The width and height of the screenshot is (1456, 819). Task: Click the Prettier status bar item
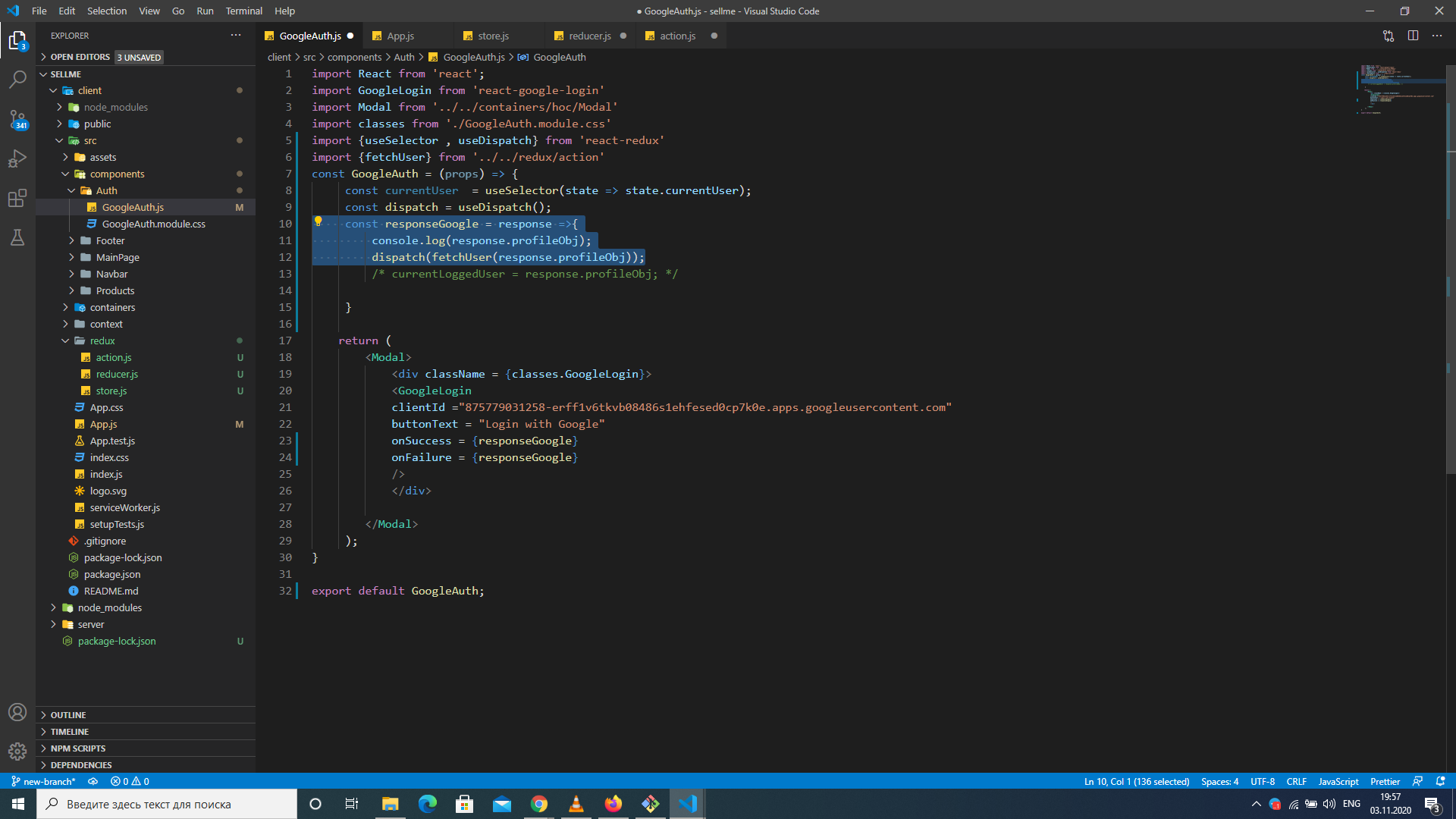(x=1385, y=781)
